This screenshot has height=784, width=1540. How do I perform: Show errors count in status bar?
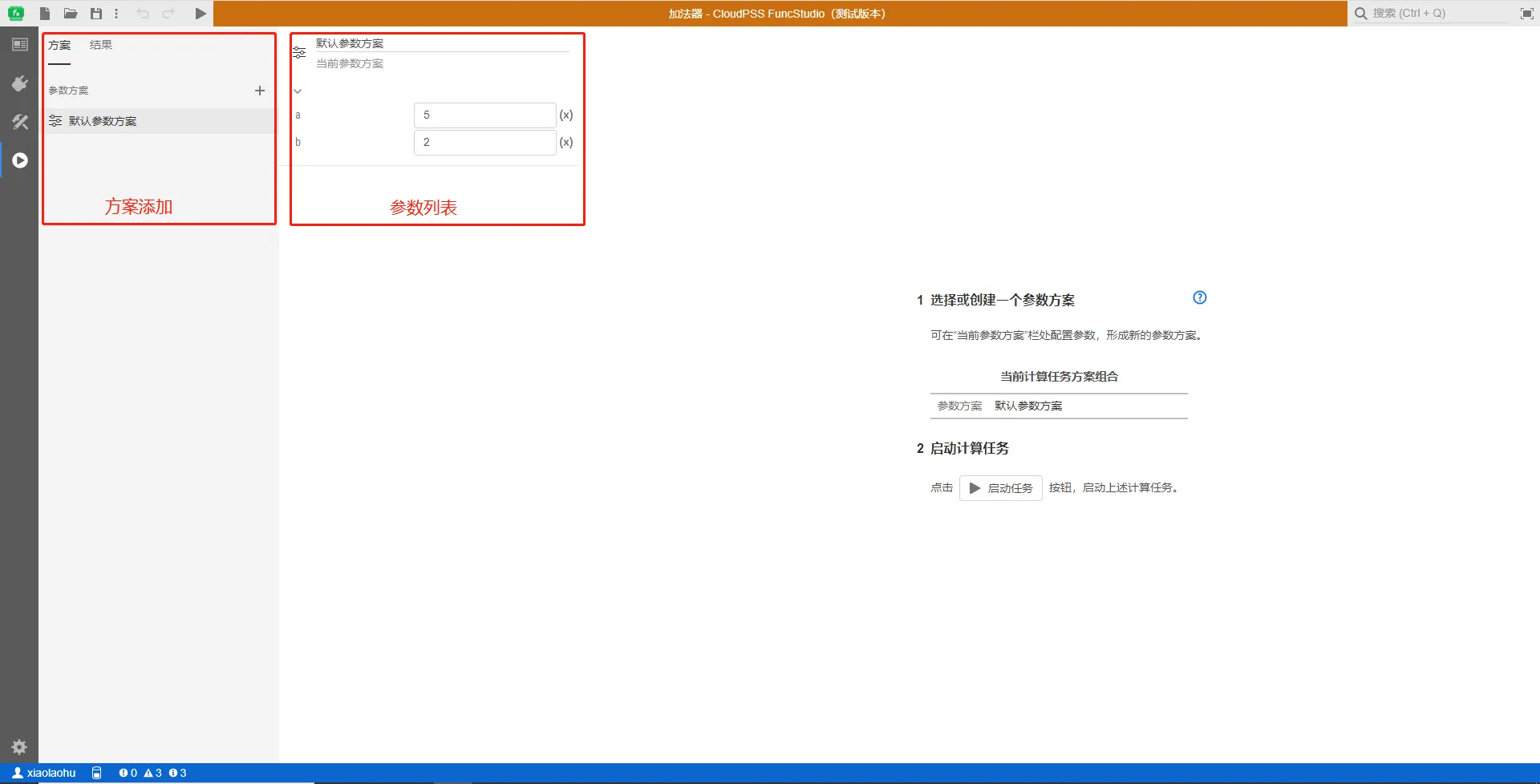point(128,773)
